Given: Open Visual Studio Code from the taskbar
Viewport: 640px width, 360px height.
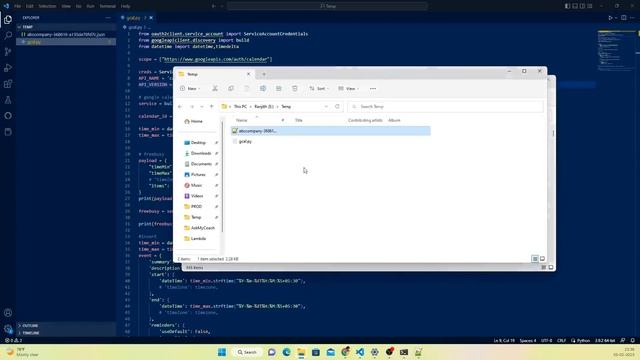Looking at the screenshot, I should pos(360,352).
